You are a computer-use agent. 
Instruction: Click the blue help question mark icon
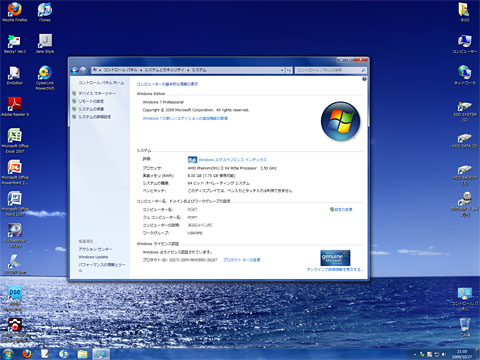coord(364,79)
